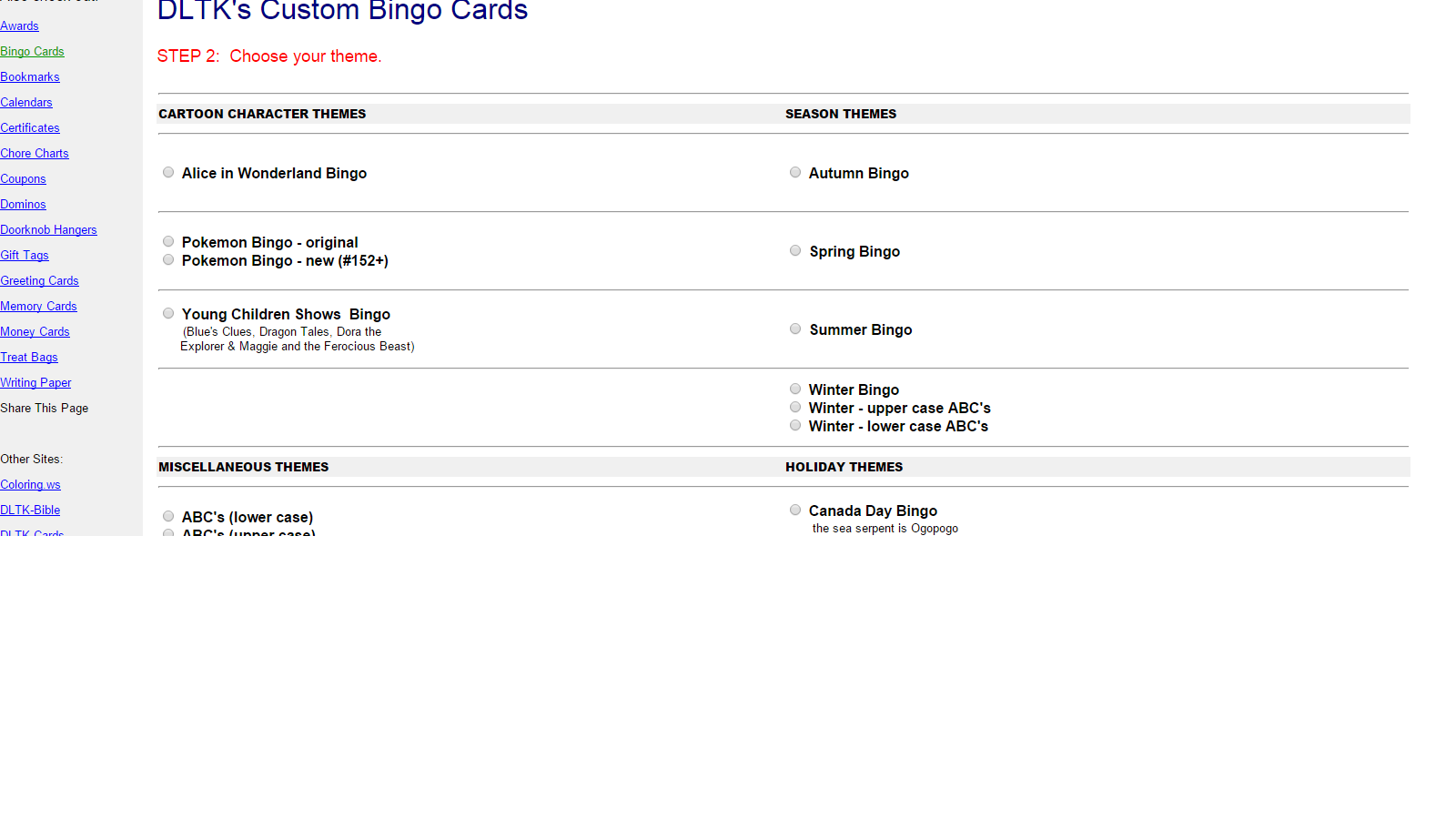Viewport: 1456px width, 819px height.
Task: Visit the Dominos sidebar link
Action: 23,205
